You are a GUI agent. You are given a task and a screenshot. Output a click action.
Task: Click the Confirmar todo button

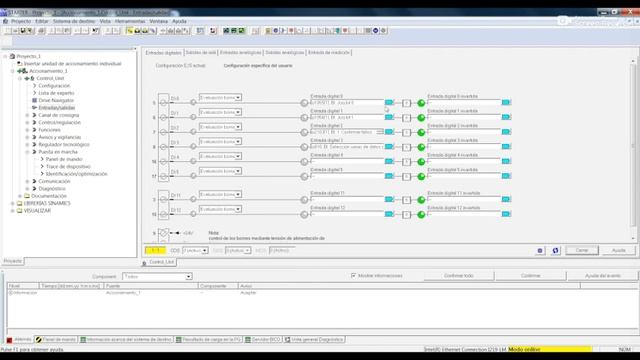[x=459, y=276]
